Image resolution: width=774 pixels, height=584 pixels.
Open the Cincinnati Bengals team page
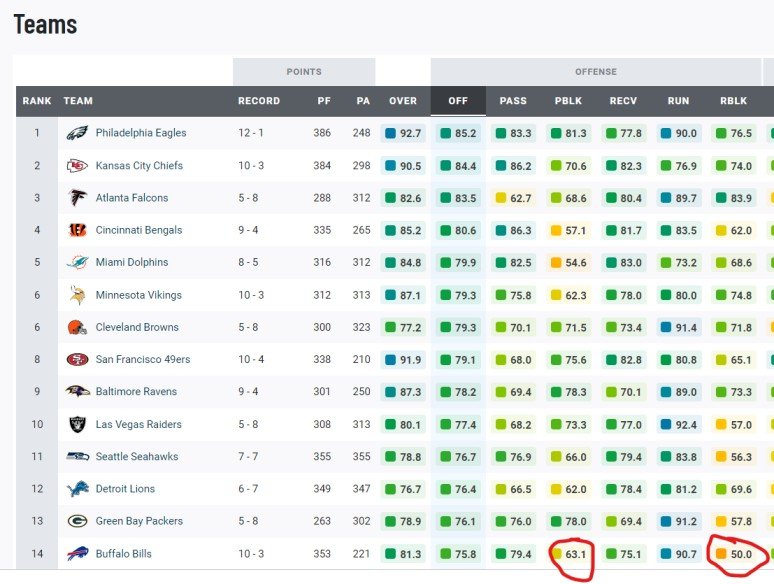click(139, 230)
